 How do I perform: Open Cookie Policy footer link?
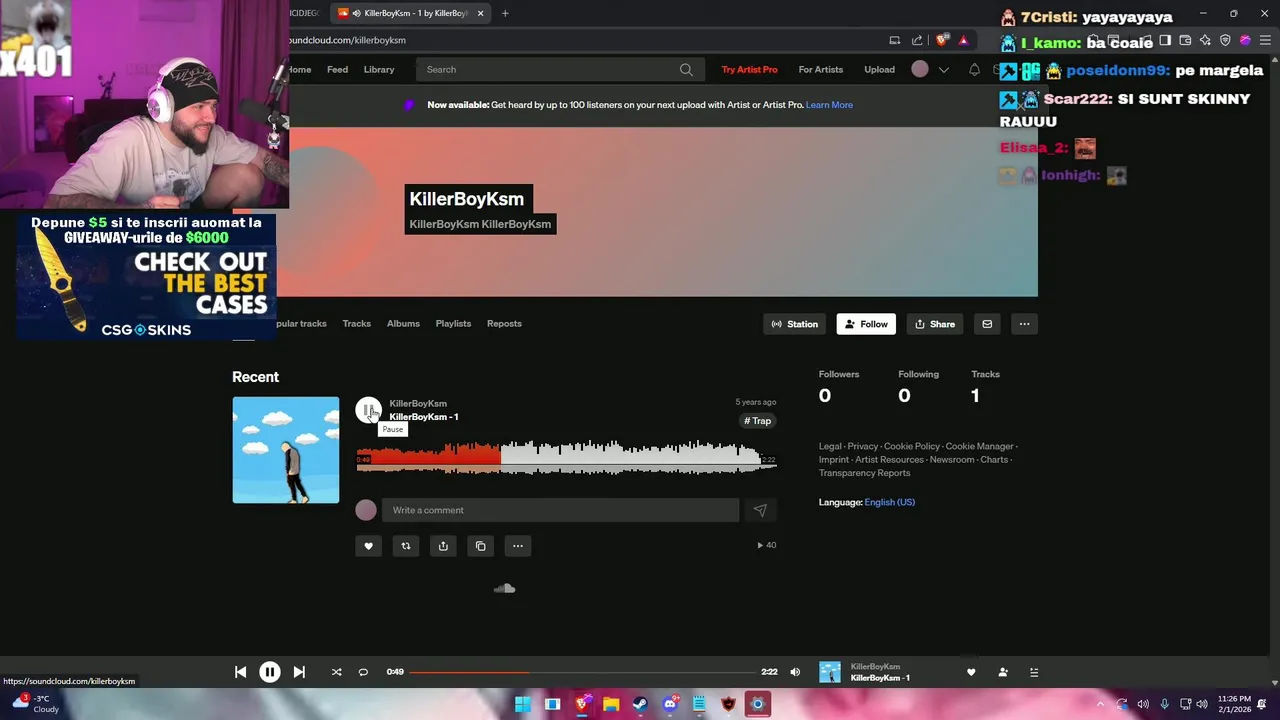[912, 446]
